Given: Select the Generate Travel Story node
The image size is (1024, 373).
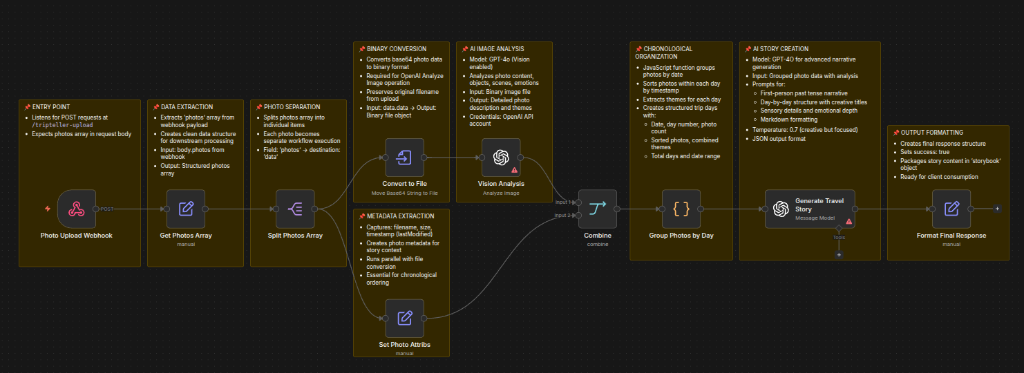Looking at the screenshot, I should [810, 209].
